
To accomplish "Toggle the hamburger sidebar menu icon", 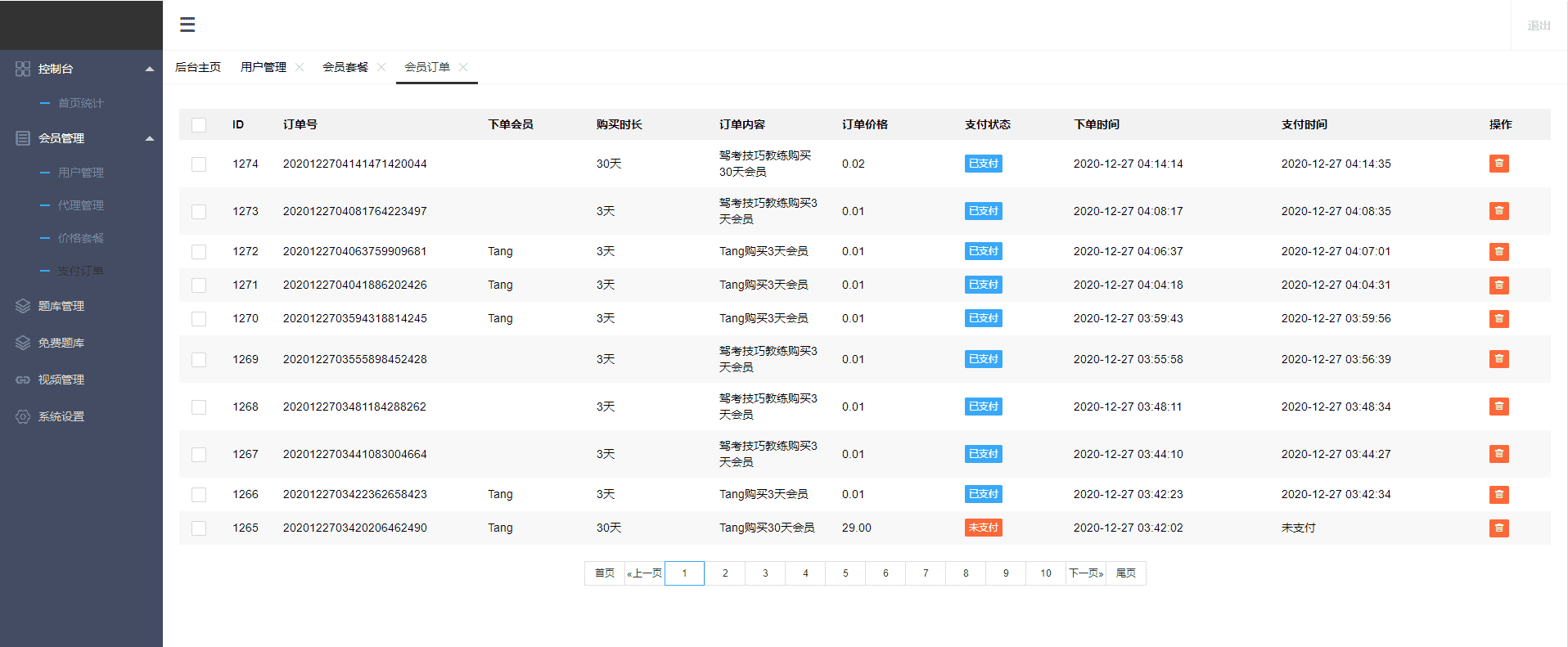I will click(x=187, y=25).
